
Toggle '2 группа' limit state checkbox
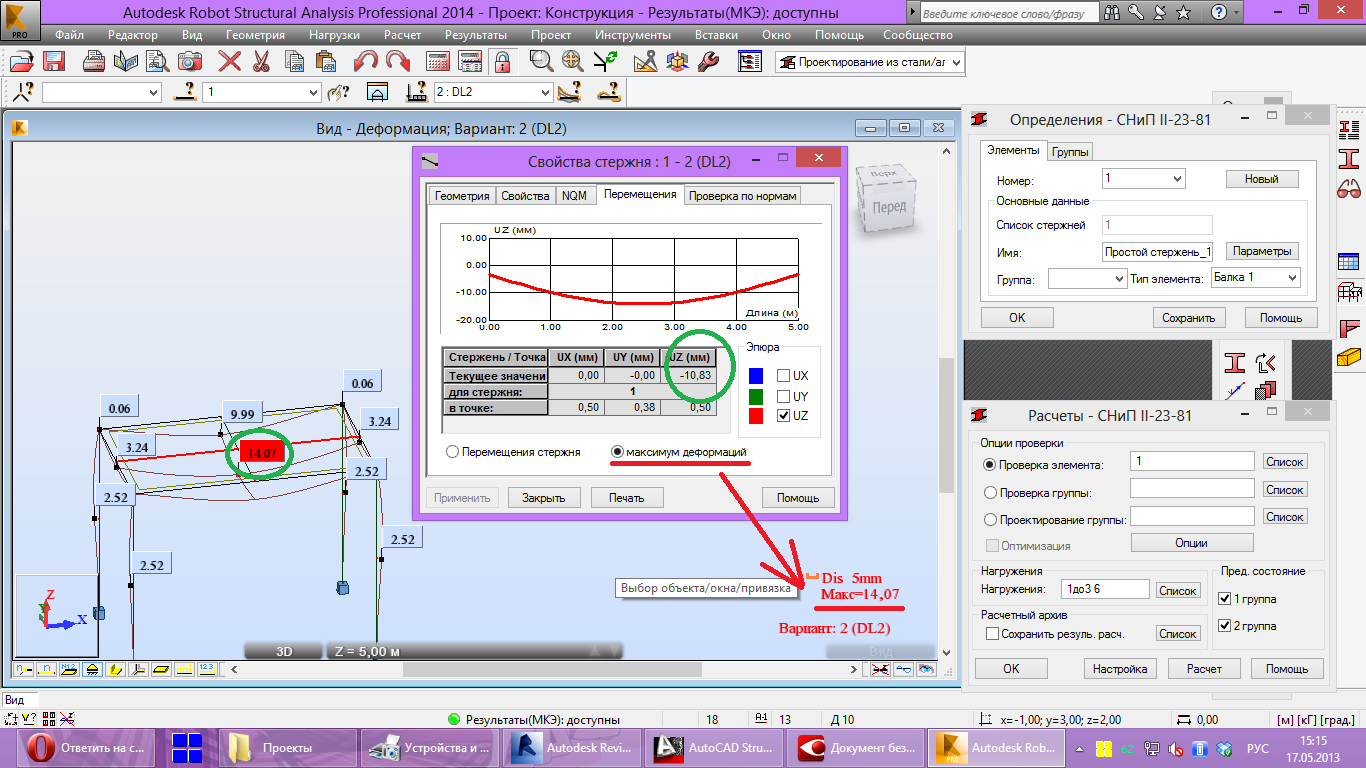(x=1225, y=626)
